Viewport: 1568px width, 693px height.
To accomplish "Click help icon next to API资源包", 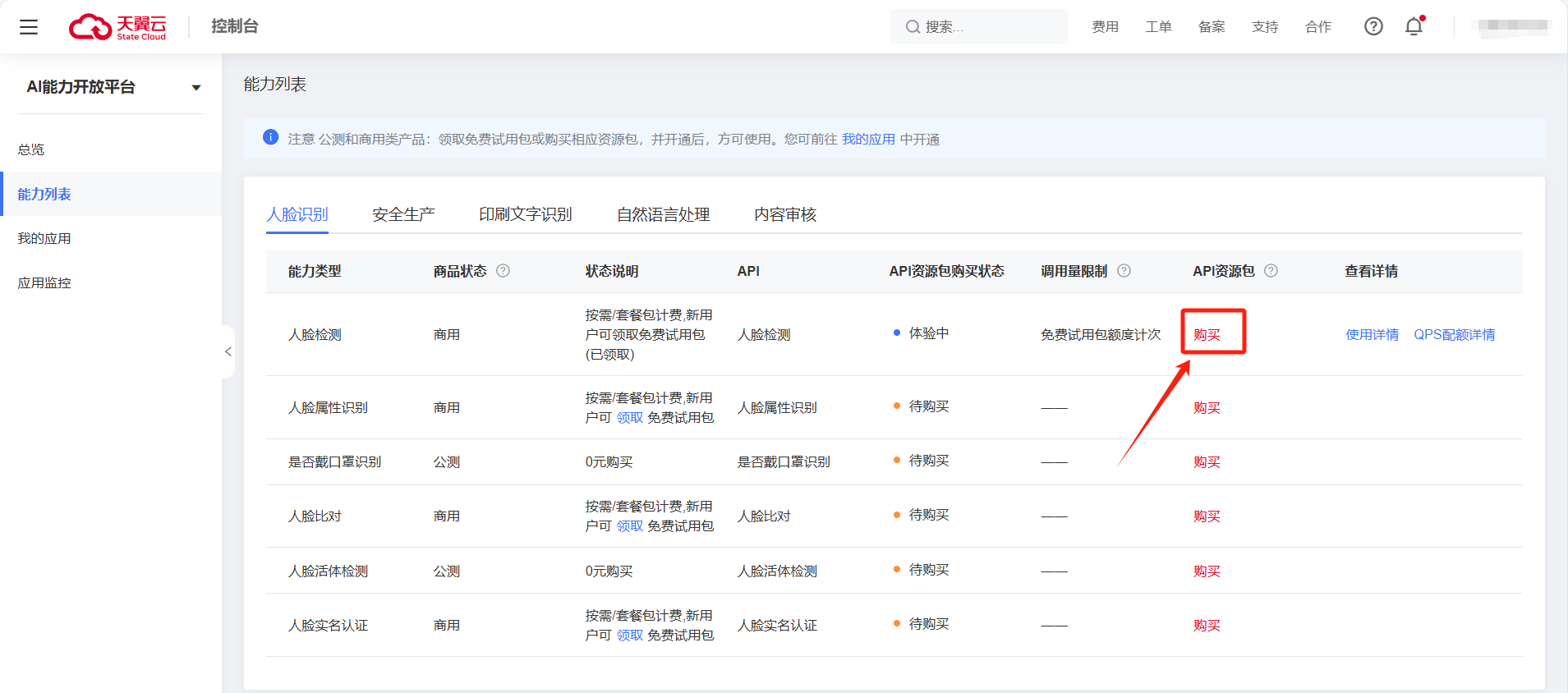I will [1271, 270].
